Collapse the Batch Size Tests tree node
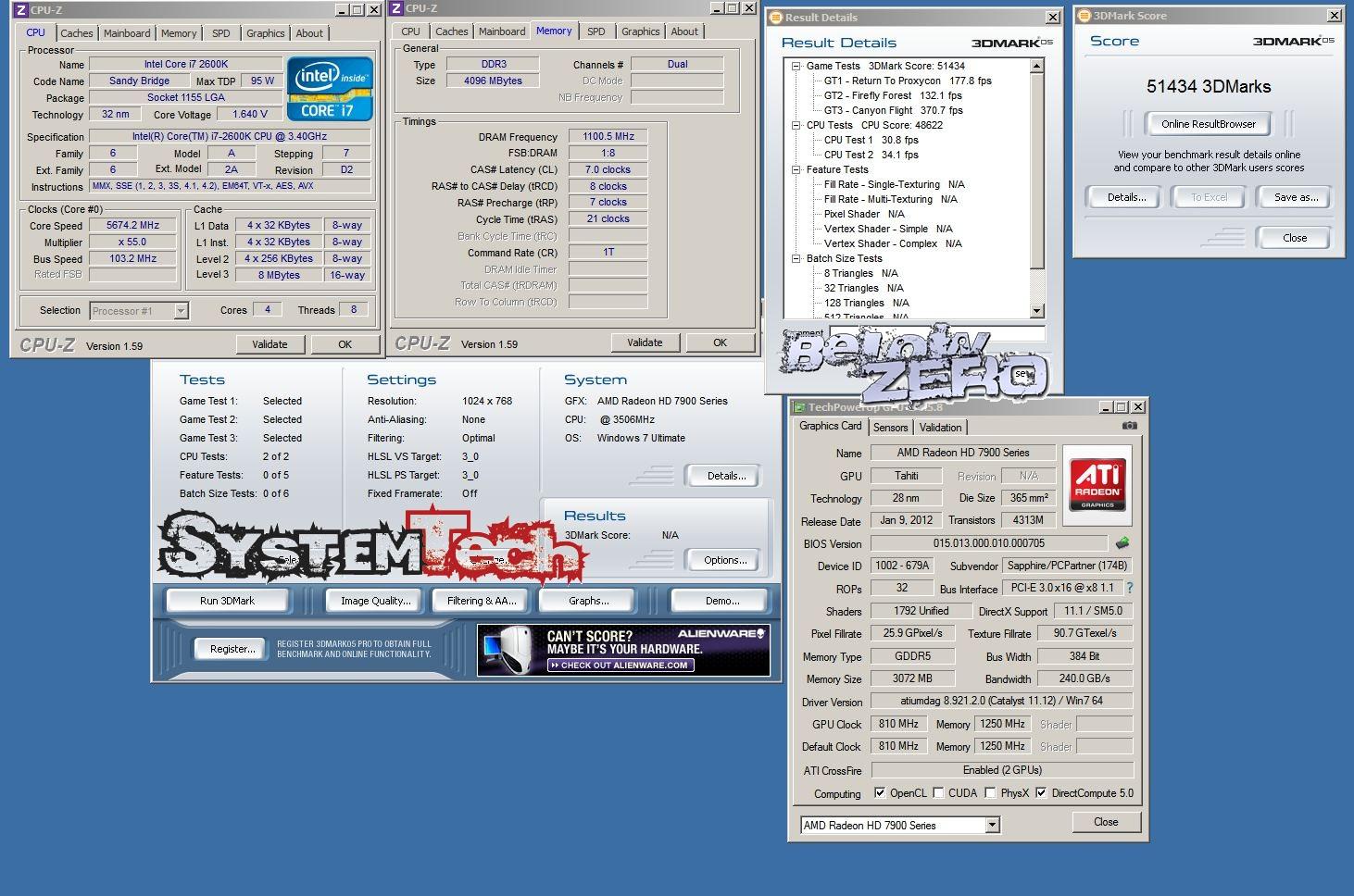The image size is (1354, 896). click(796, 258)
